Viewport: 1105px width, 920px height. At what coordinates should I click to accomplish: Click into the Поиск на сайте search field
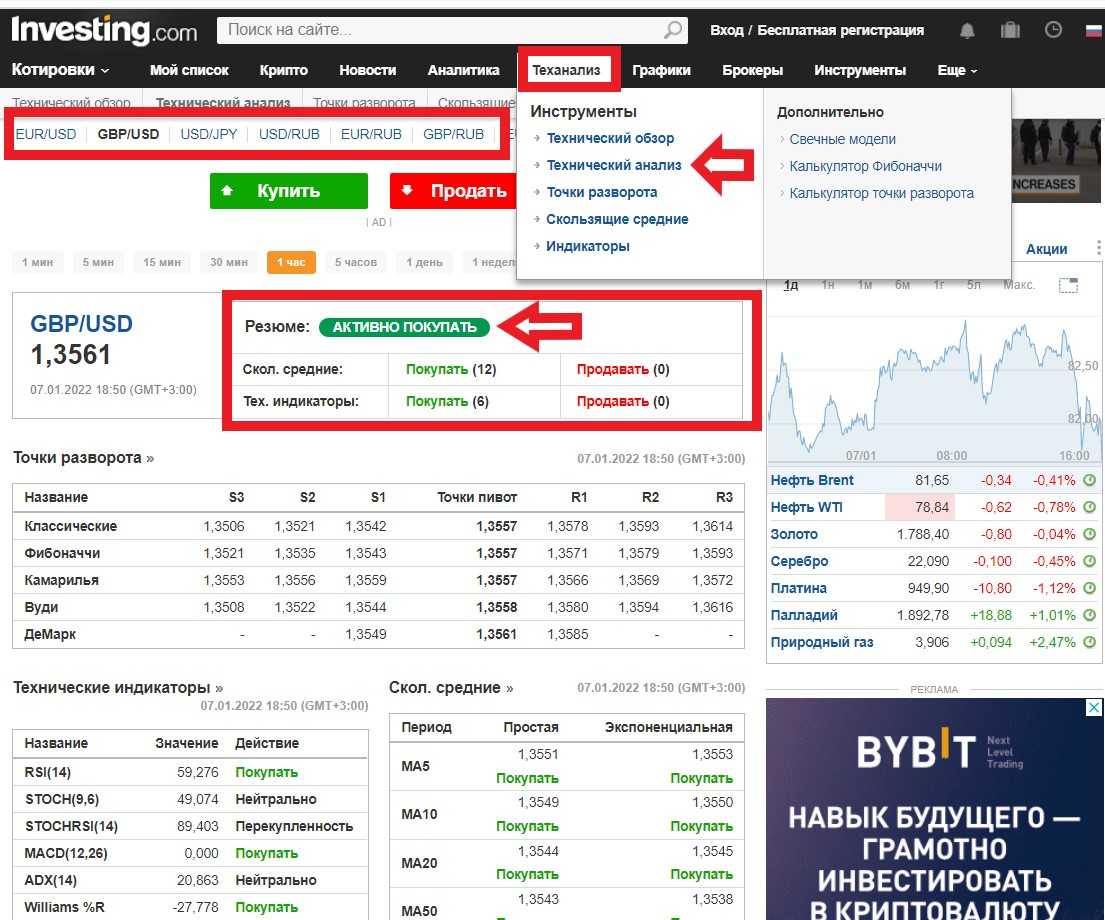pos(440,30)
